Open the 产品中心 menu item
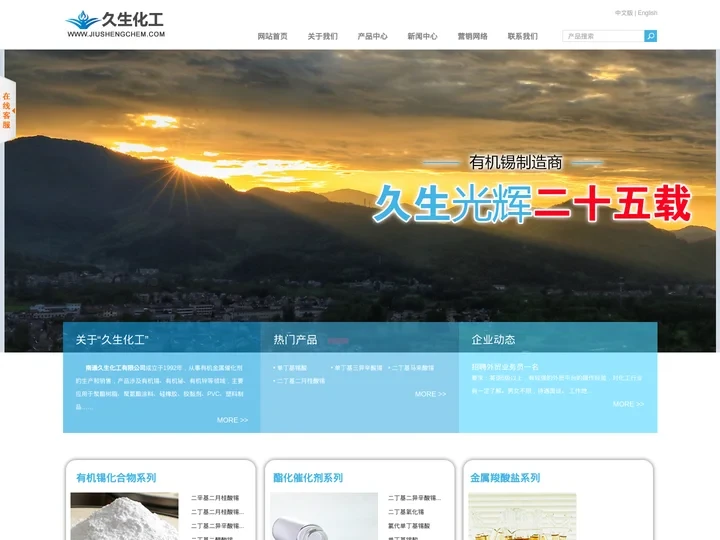Viewport: 720px width, 540px height. pos(372,36)
